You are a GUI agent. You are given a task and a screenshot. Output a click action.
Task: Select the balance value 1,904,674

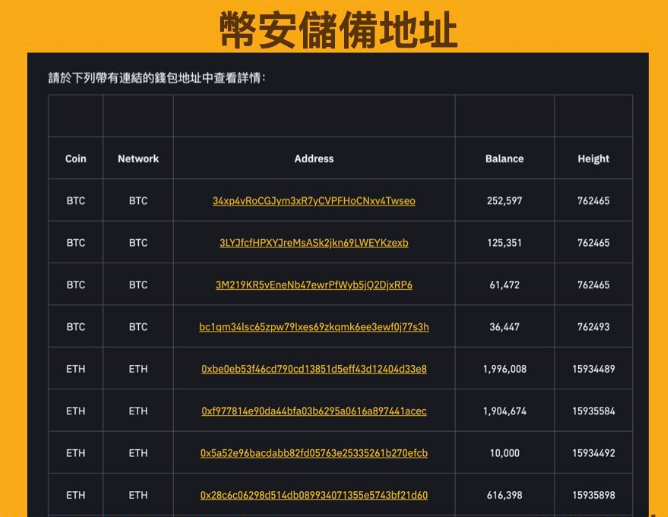pyautogui.click(x=505, y=411)
